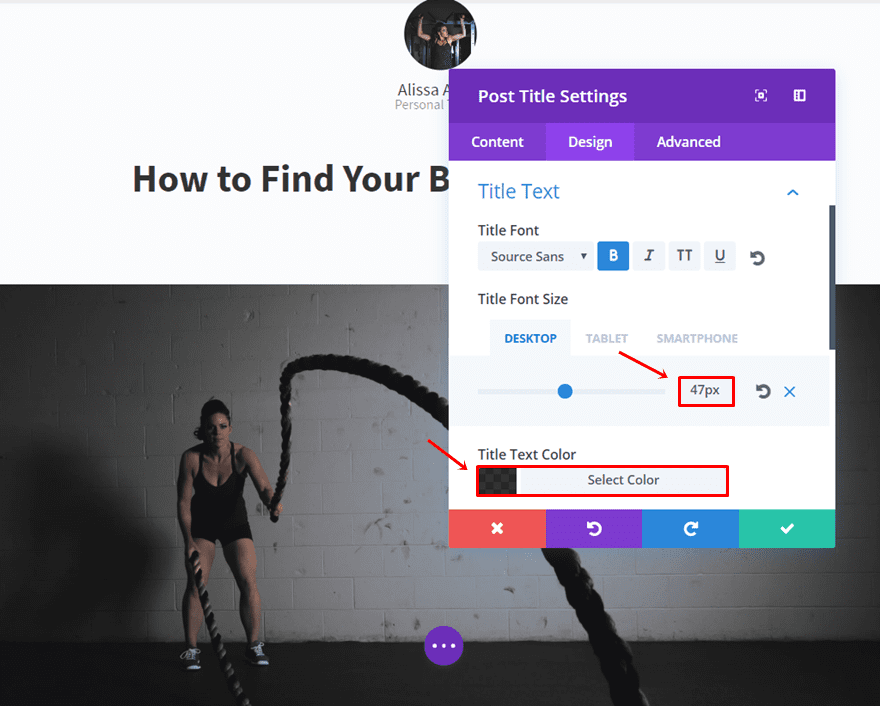Toggle uppercase TT title formatting
The image size is (880, 706).
click(684, 256)
